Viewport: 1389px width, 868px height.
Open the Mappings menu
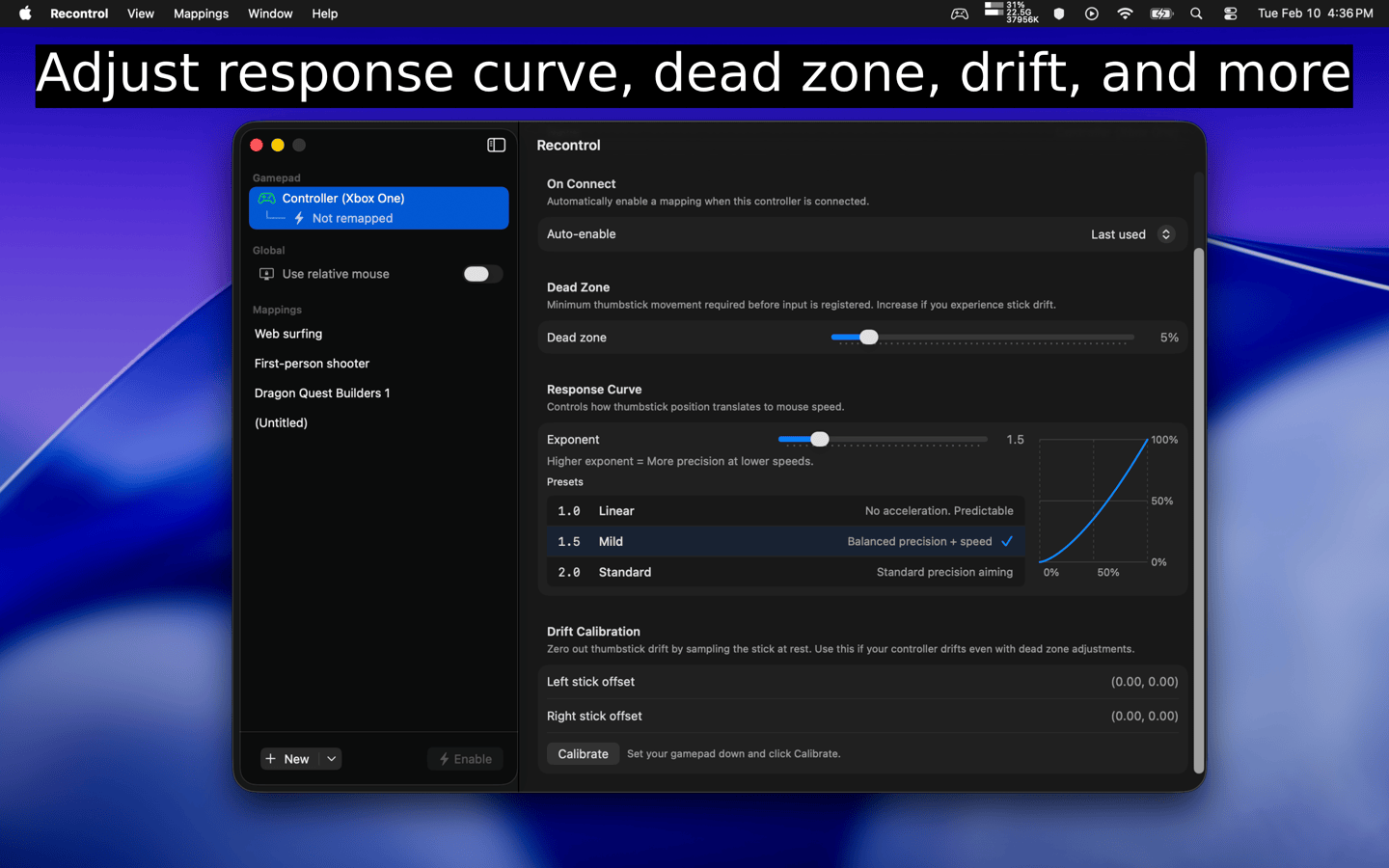click(x=201, y=14)
